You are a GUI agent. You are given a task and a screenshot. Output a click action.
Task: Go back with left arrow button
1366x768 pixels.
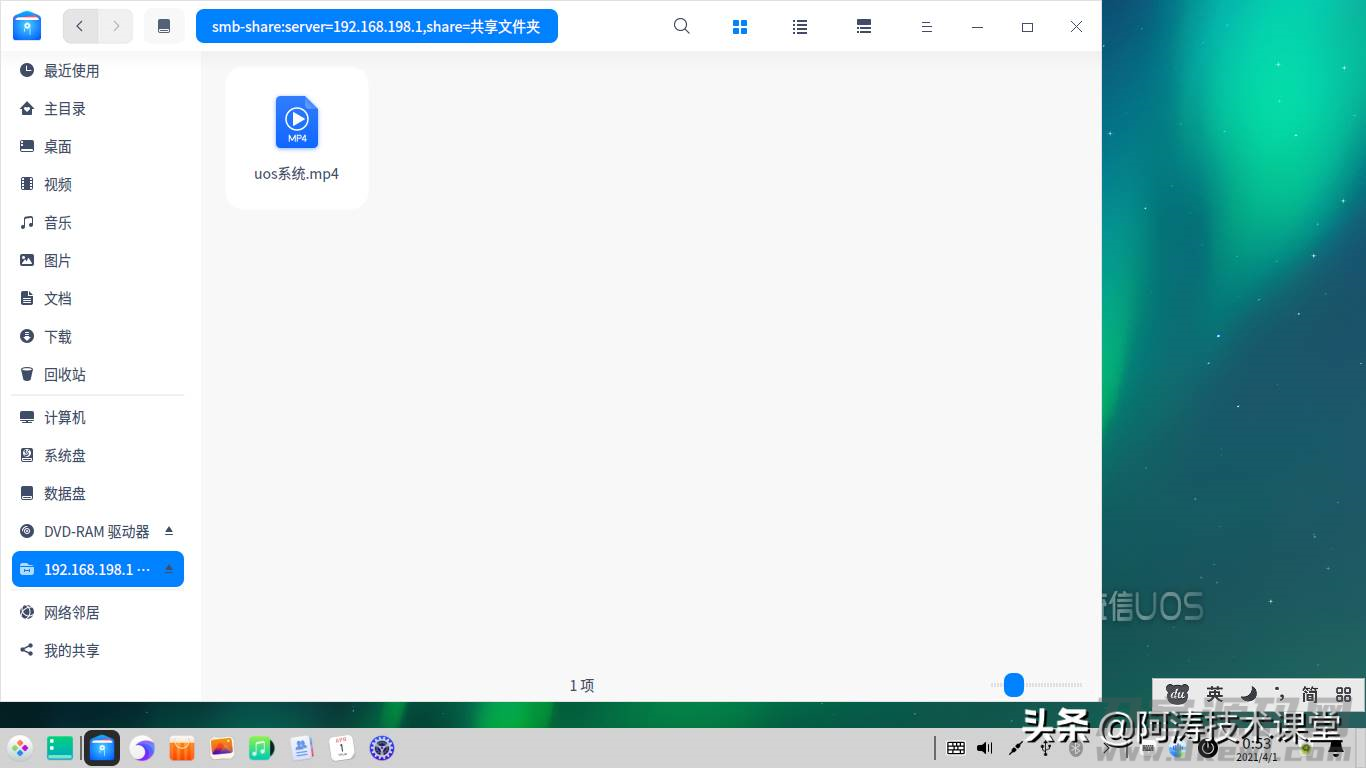(80, 26)
